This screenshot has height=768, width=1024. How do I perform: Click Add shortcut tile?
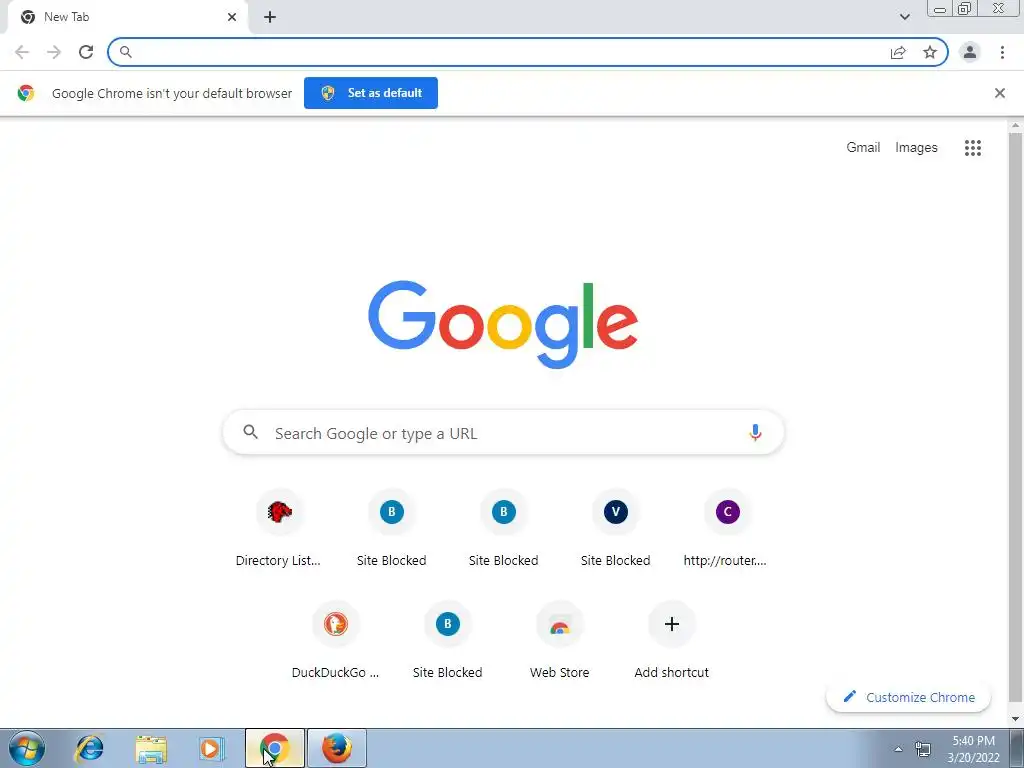tap(671, 640)
